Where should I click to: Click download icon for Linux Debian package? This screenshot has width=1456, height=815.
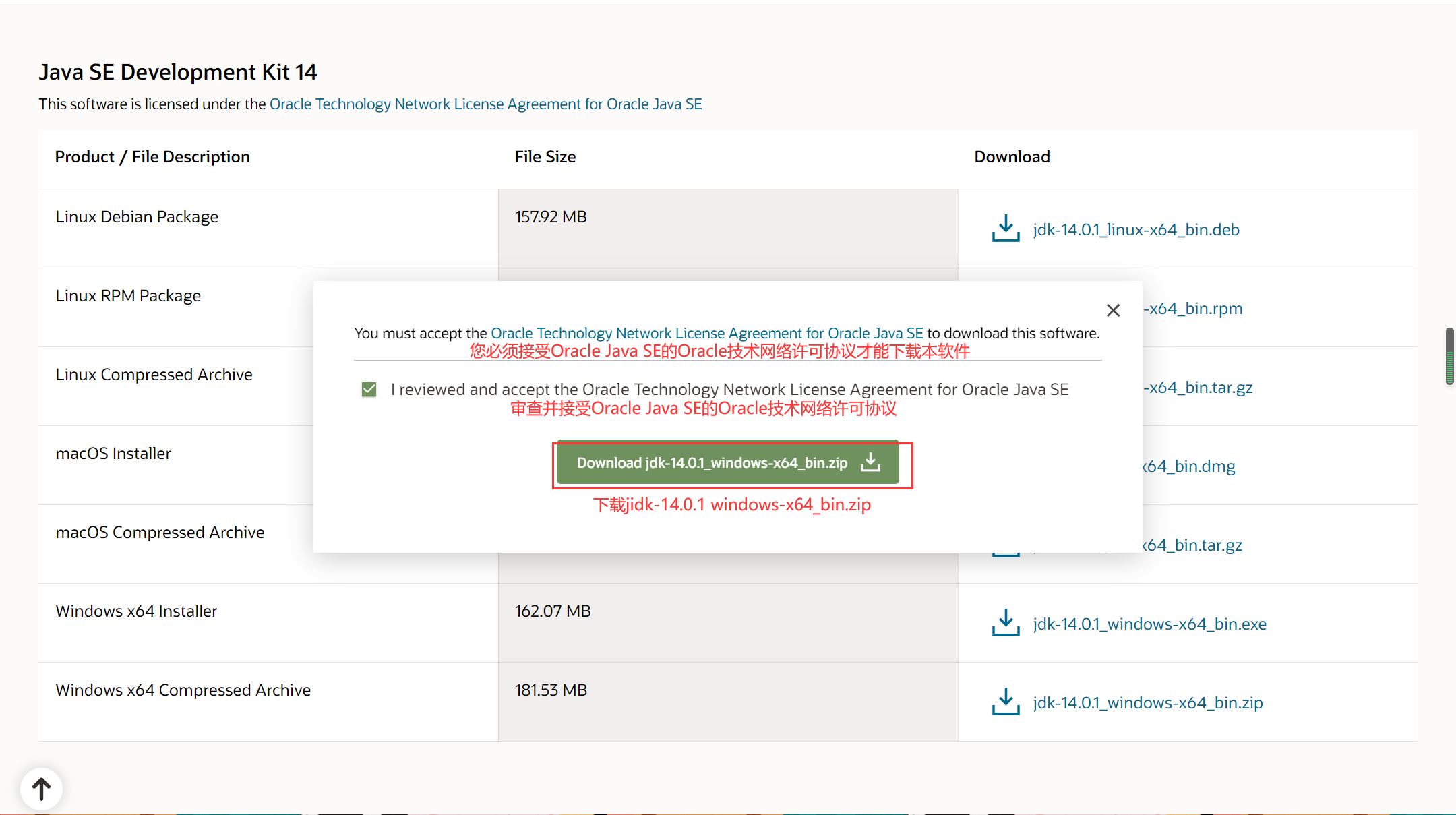(x=1005, y=229)
